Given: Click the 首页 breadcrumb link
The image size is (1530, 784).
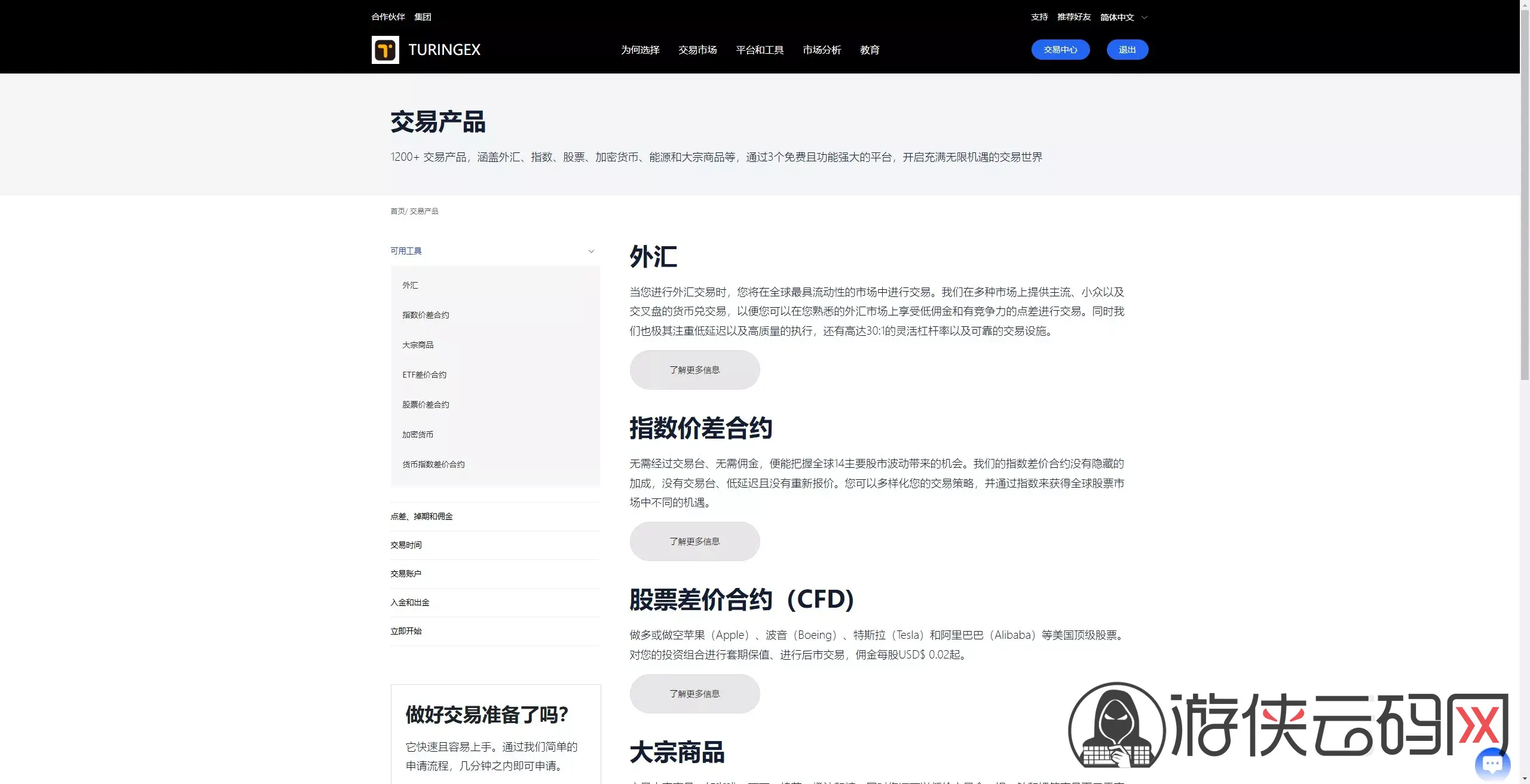Looking at the screenshot, I should [397, 211].
